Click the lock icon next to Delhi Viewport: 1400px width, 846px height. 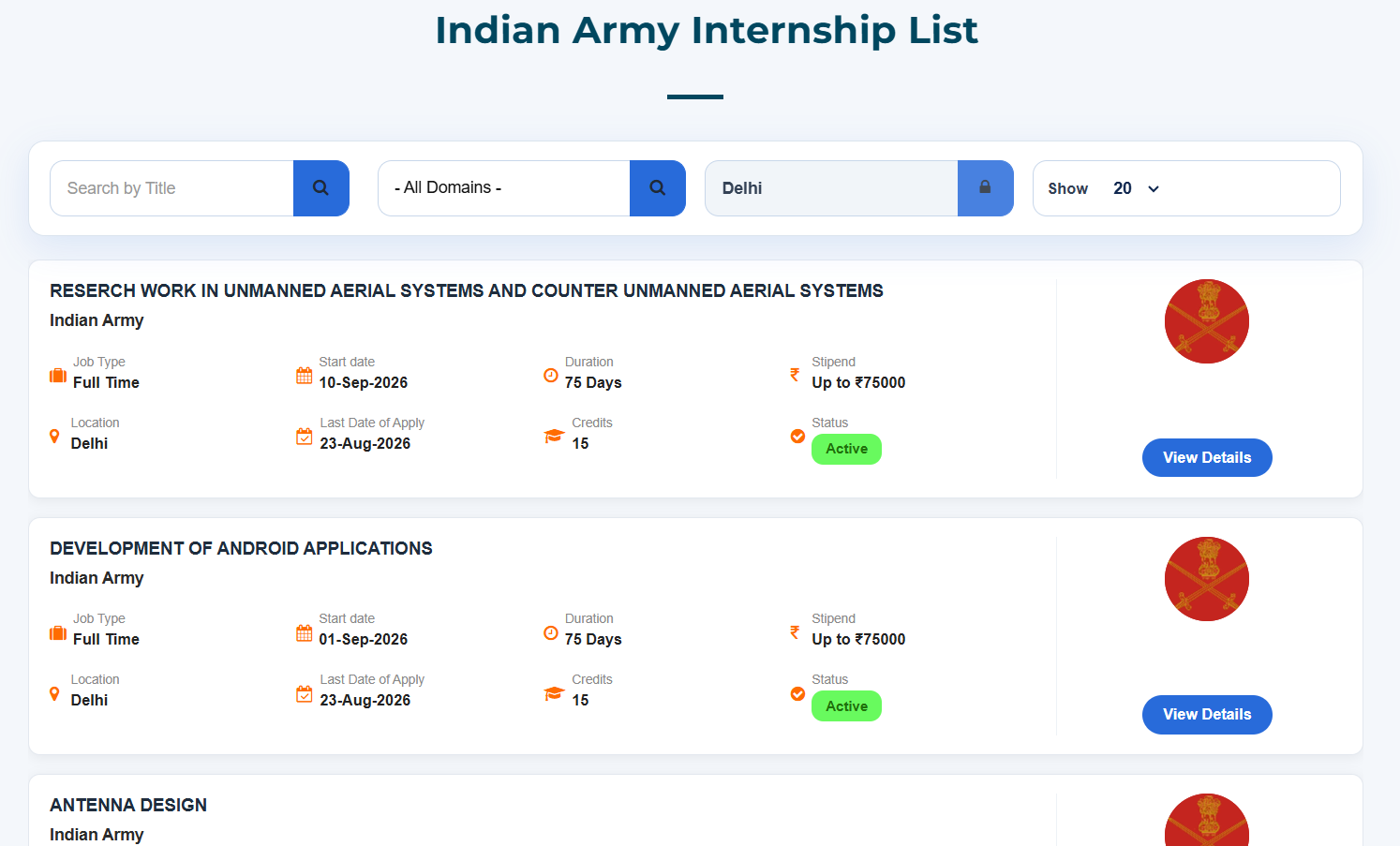[x=985, y=188]
